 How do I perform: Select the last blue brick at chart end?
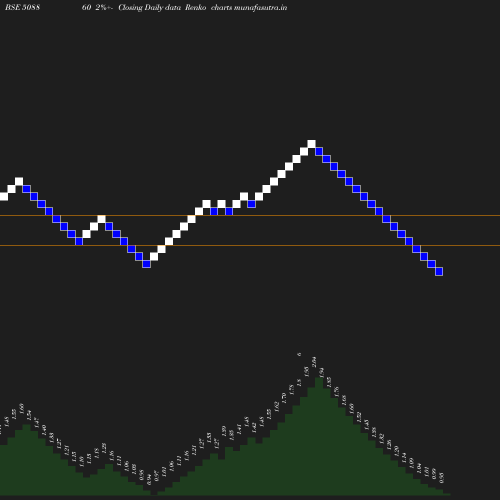[x=439, y=272]
